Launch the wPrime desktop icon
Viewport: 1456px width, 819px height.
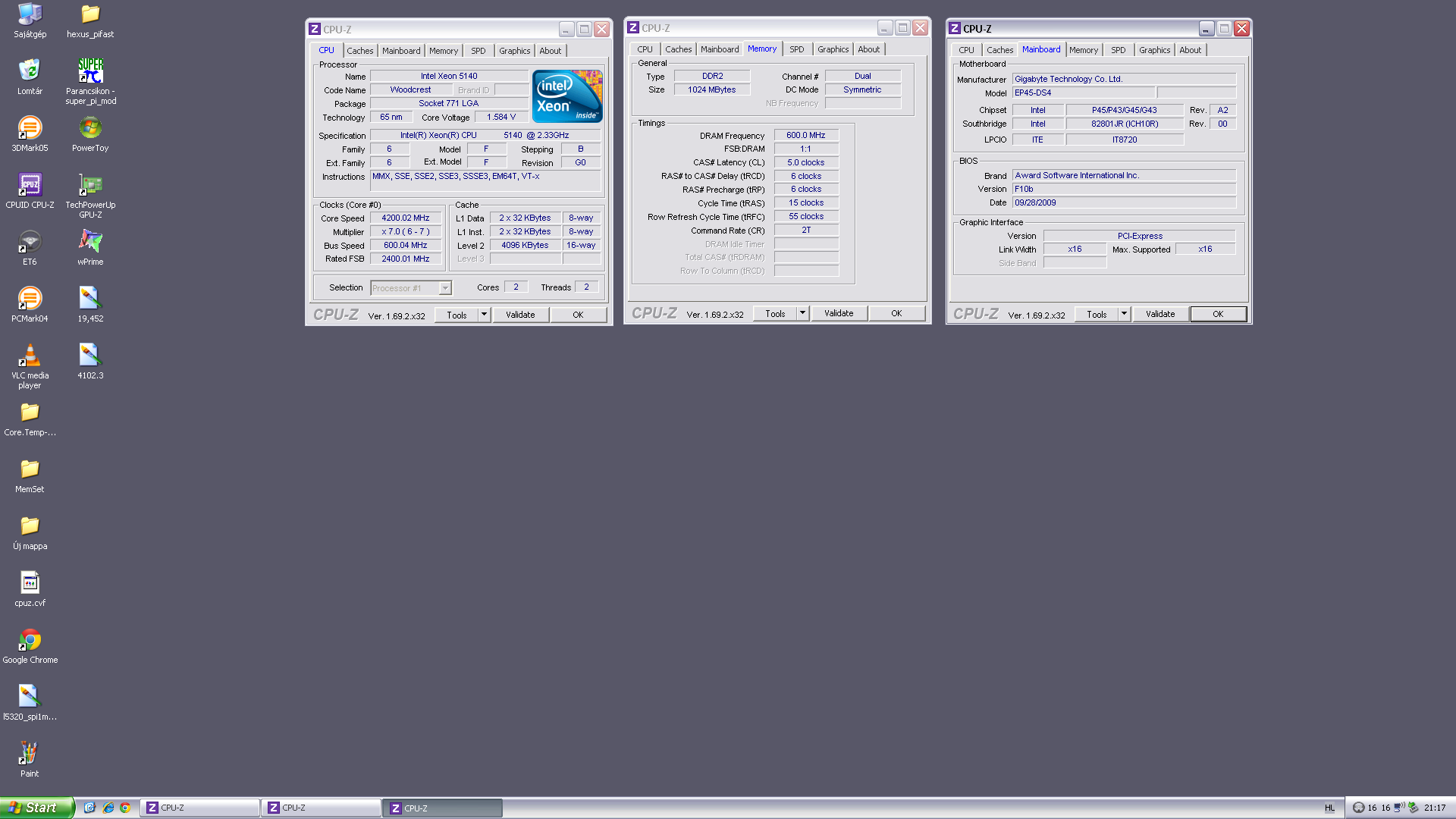pyautogui.click(x=90, y=241)
